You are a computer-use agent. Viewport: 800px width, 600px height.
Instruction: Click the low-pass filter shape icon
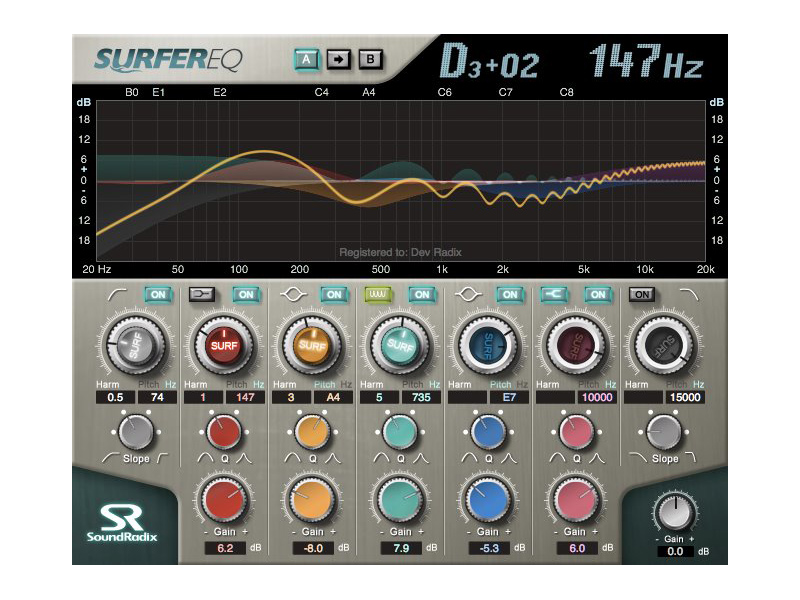coord(689,294)
